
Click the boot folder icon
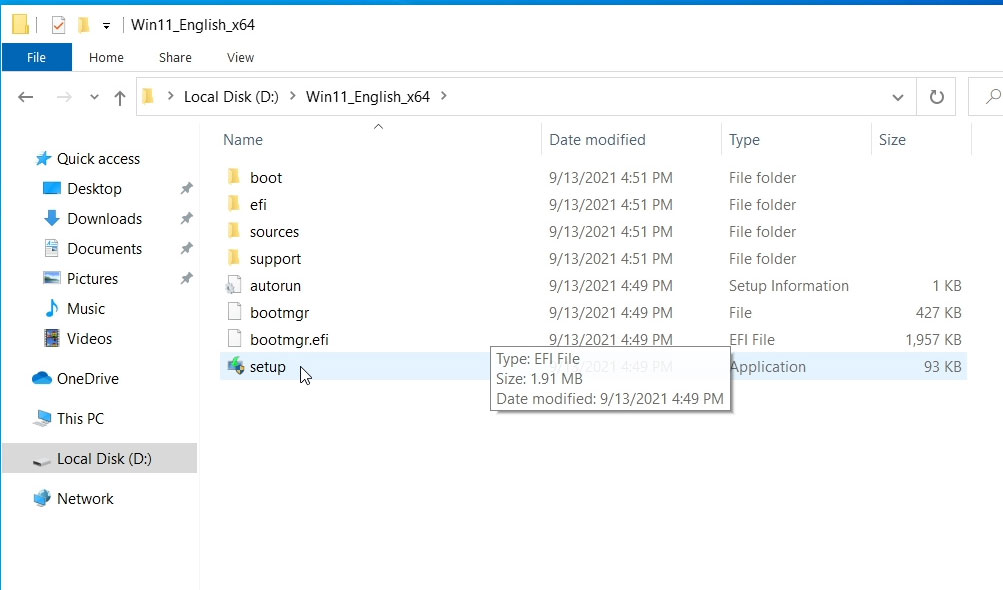click(235, 178)
